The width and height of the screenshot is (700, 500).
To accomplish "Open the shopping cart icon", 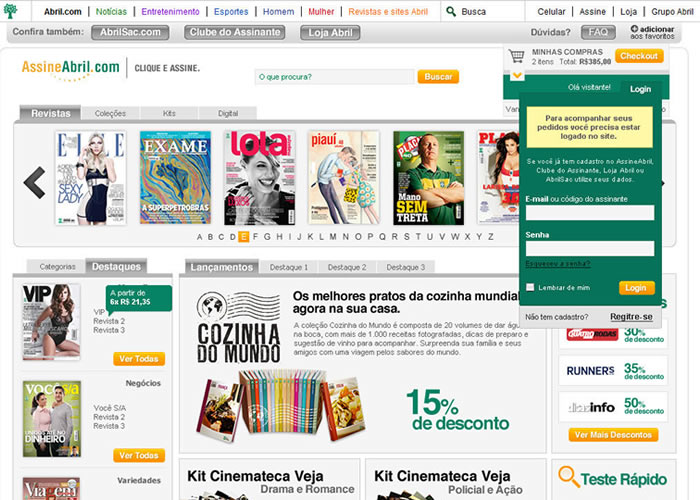I will (x=517, y=57).
